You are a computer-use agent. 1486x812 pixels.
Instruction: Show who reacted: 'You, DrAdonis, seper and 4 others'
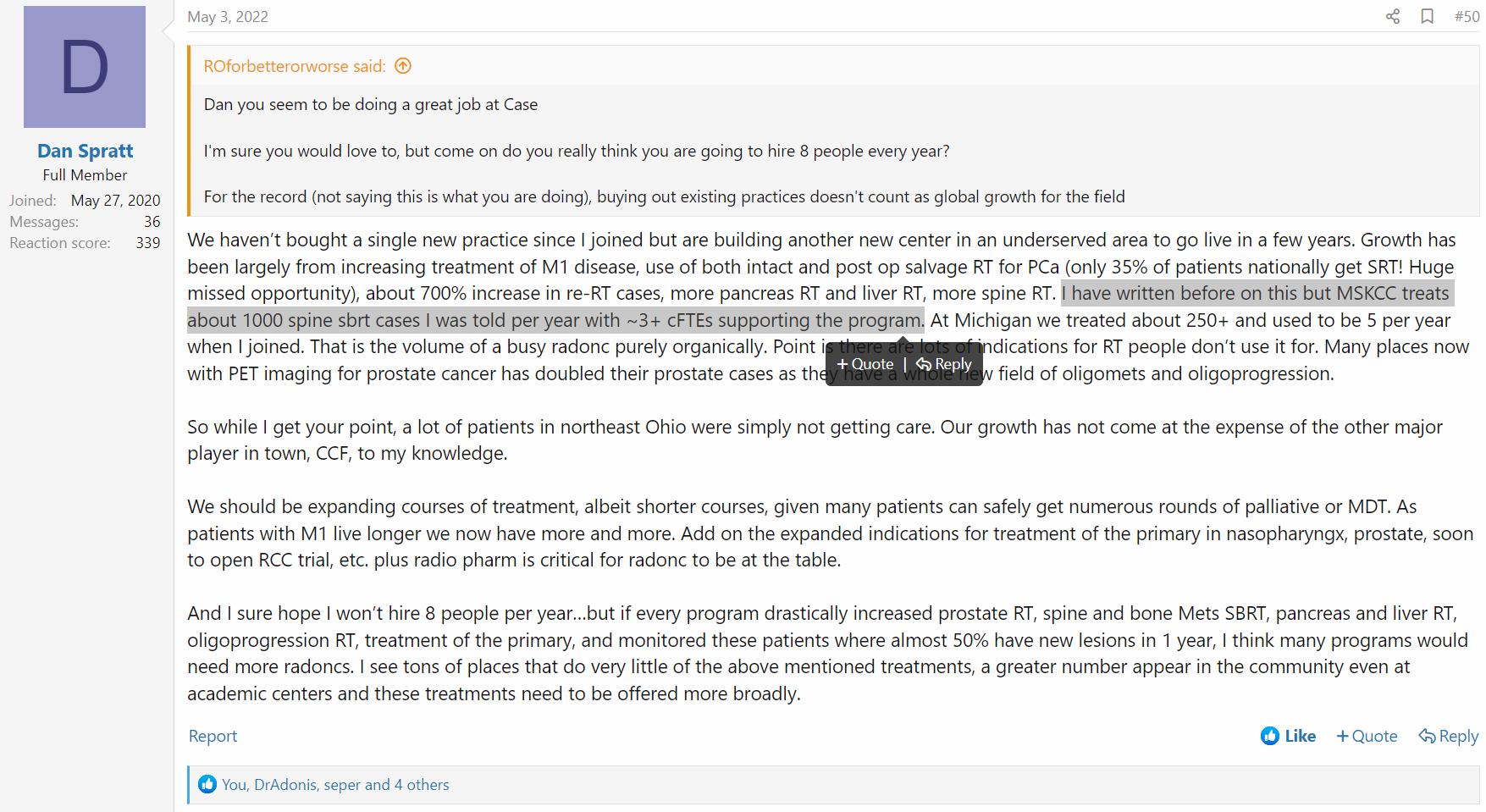coord(335,785)
